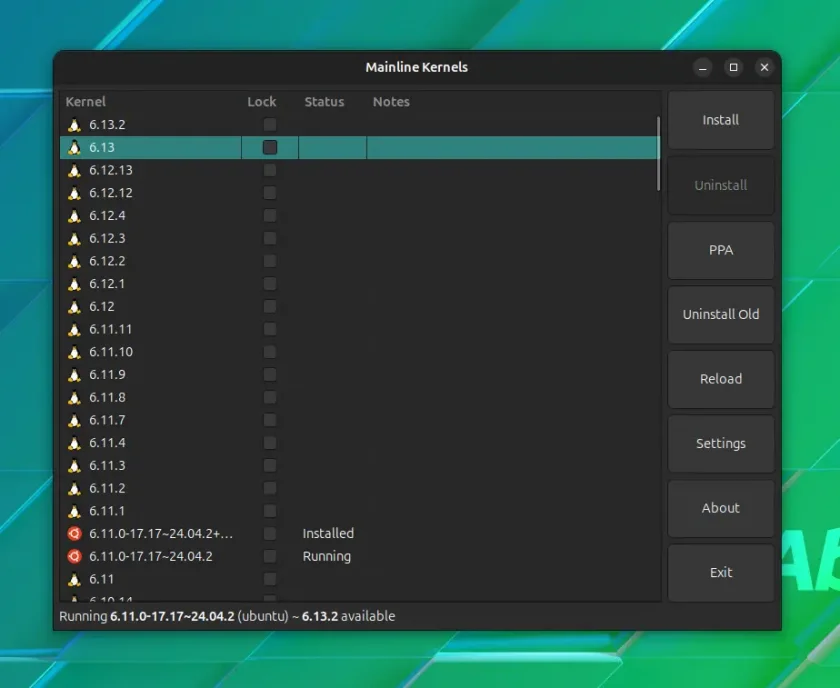The width and height of the screenshot is (840, 688).
Task: Select kernel 6.11.0-17.17~24.04.2 marked Running
Action: [359, 556]
